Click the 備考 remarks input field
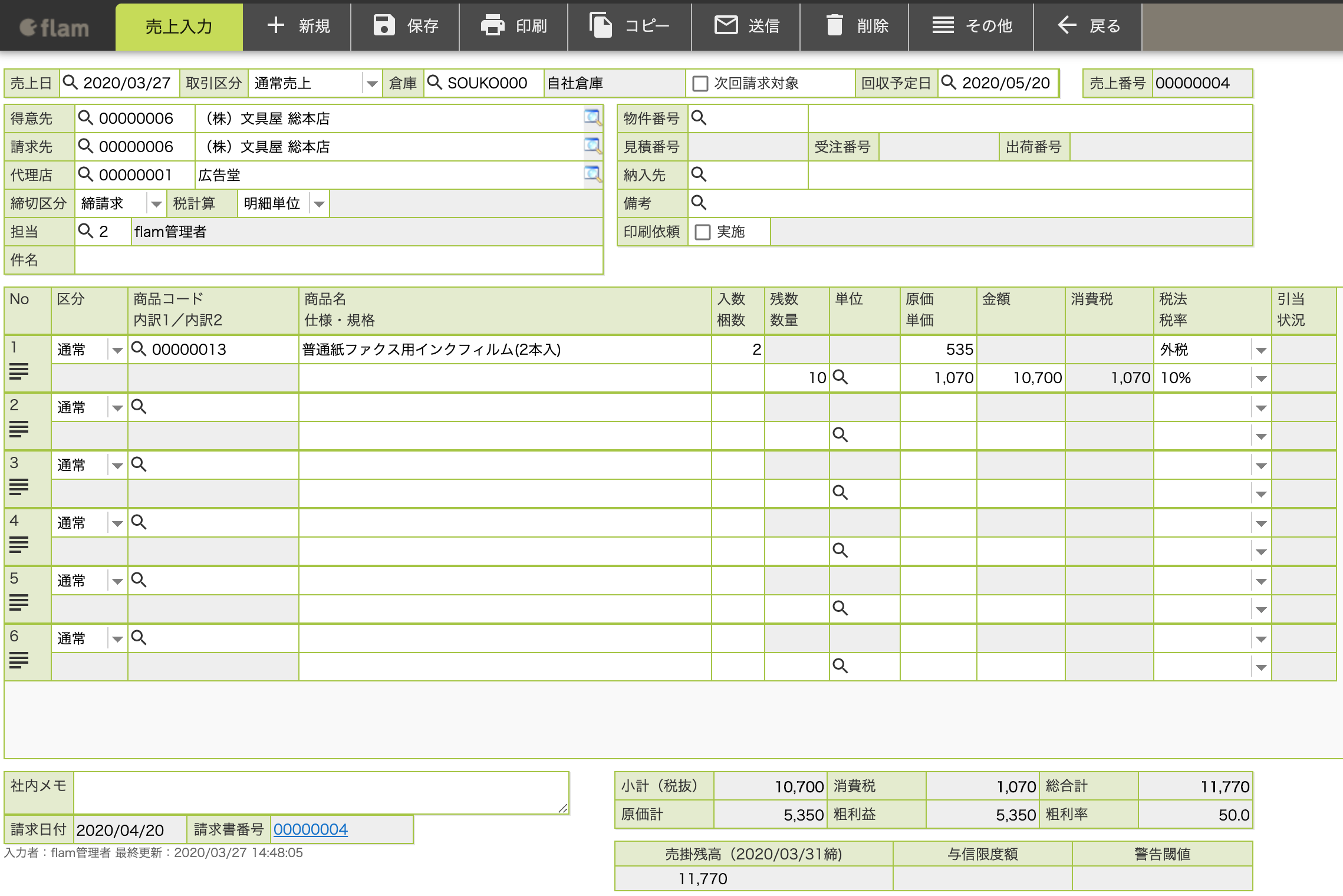The height and width of the screenshot is (896, 1343). point(970,203)
